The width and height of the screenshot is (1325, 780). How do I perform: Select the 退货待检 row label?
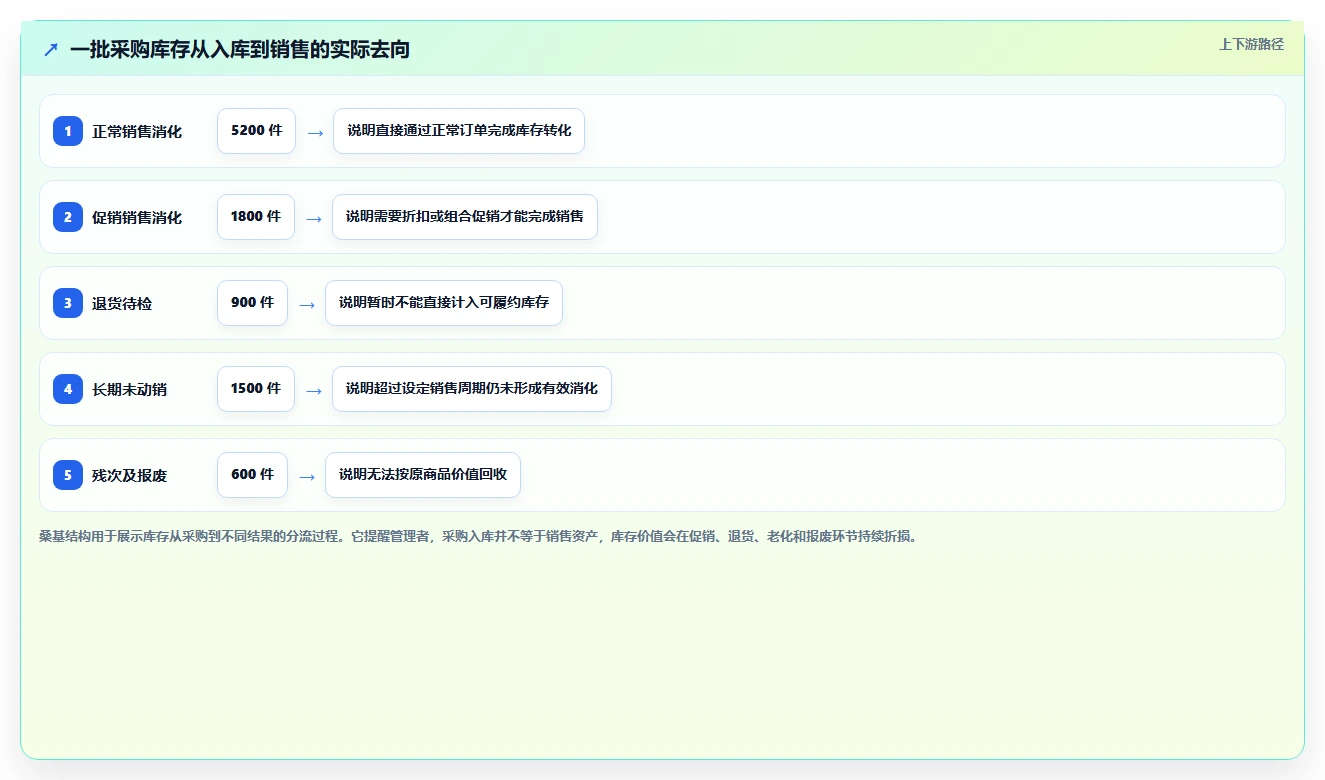tap(122, 303)
